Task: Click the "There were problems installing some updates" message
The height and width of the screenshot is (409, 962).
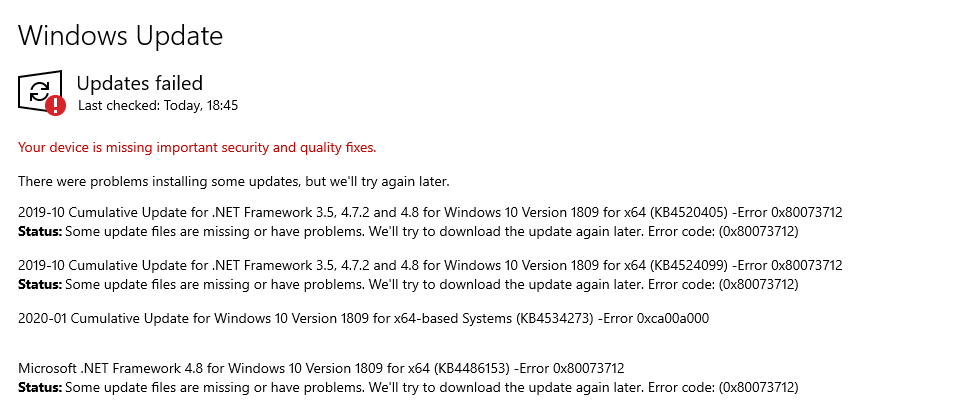Action: coord(234,181)
